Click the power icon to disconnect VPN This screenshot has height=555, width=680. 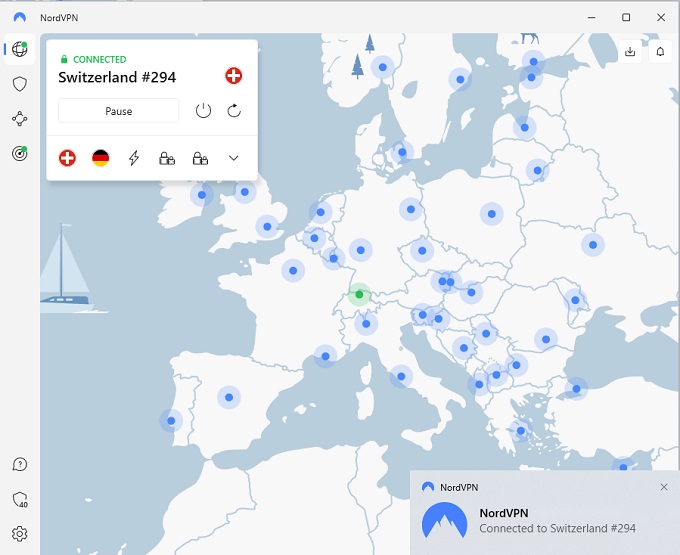pos(203,111)
